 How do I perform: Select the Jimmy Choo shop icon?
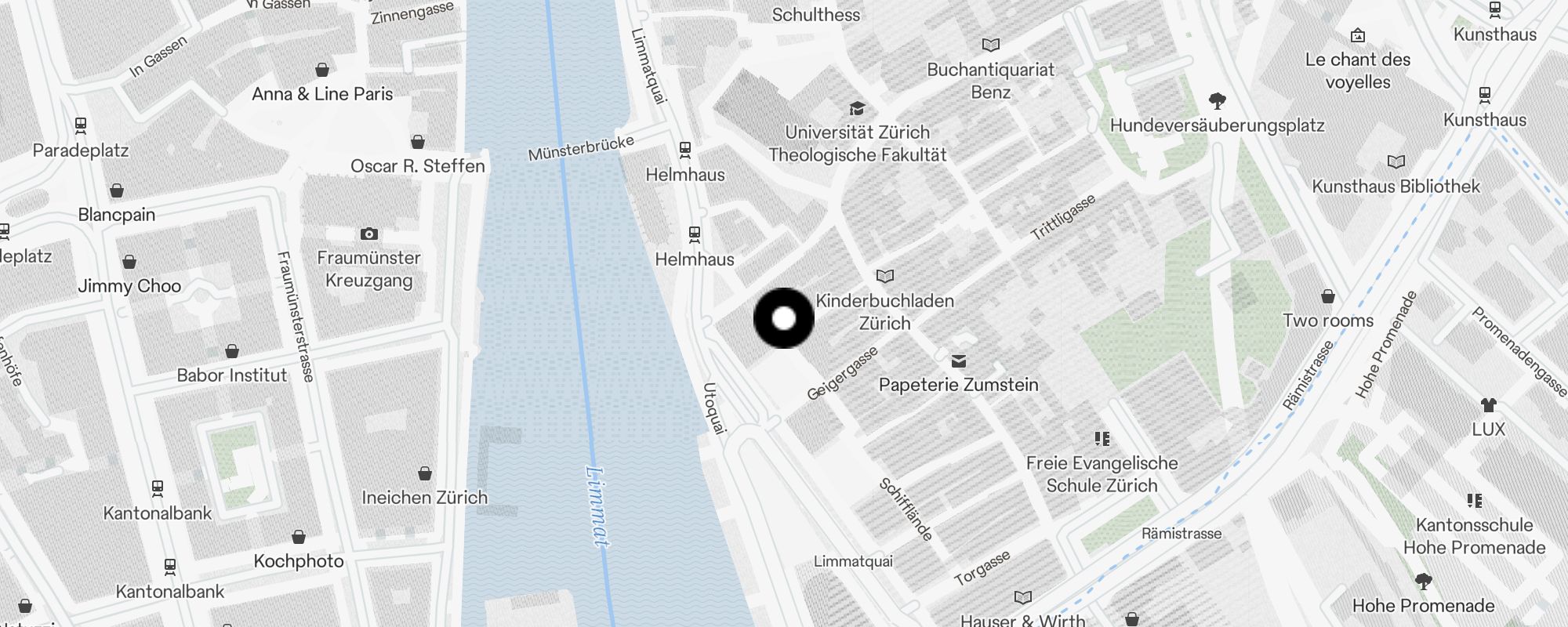coord(129,262)
